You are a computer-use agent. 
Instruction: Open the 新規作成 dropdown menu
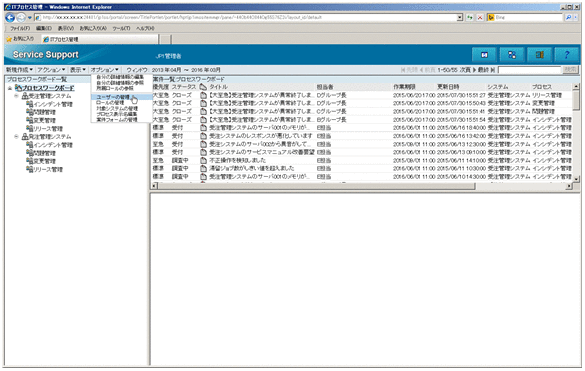coord(19,70)
